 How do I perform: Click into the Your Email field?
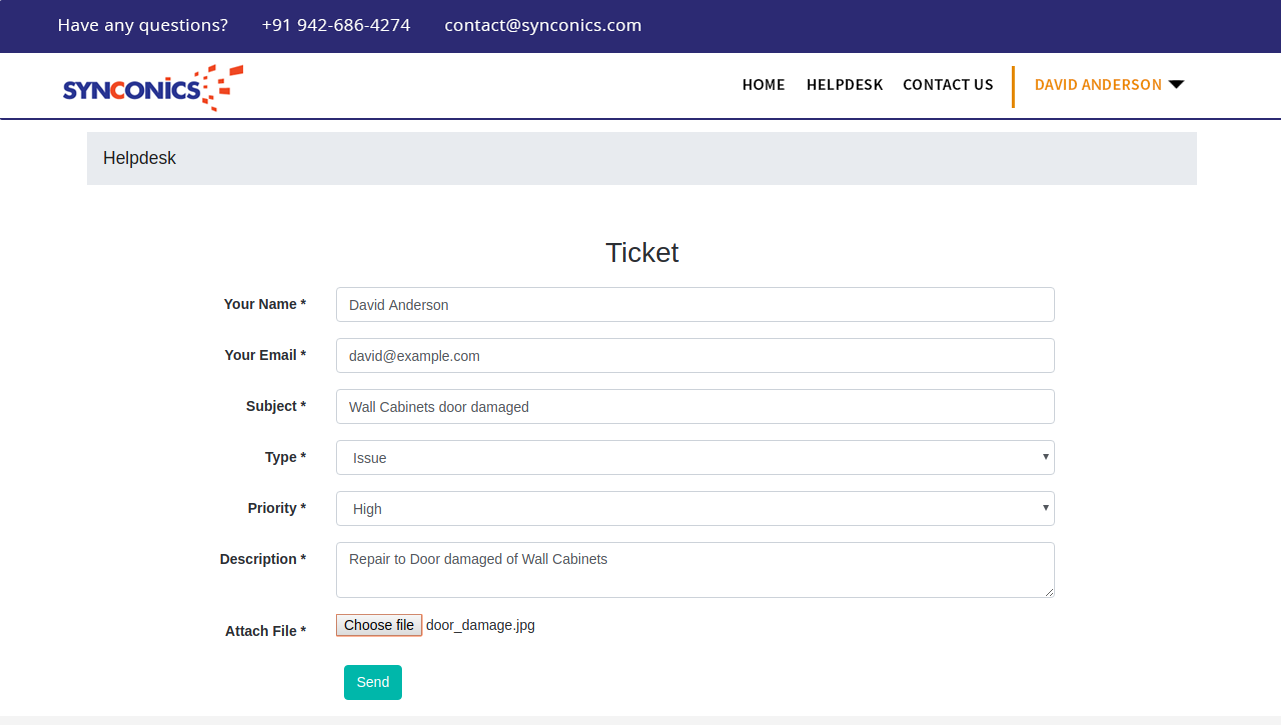click(694, 356)
